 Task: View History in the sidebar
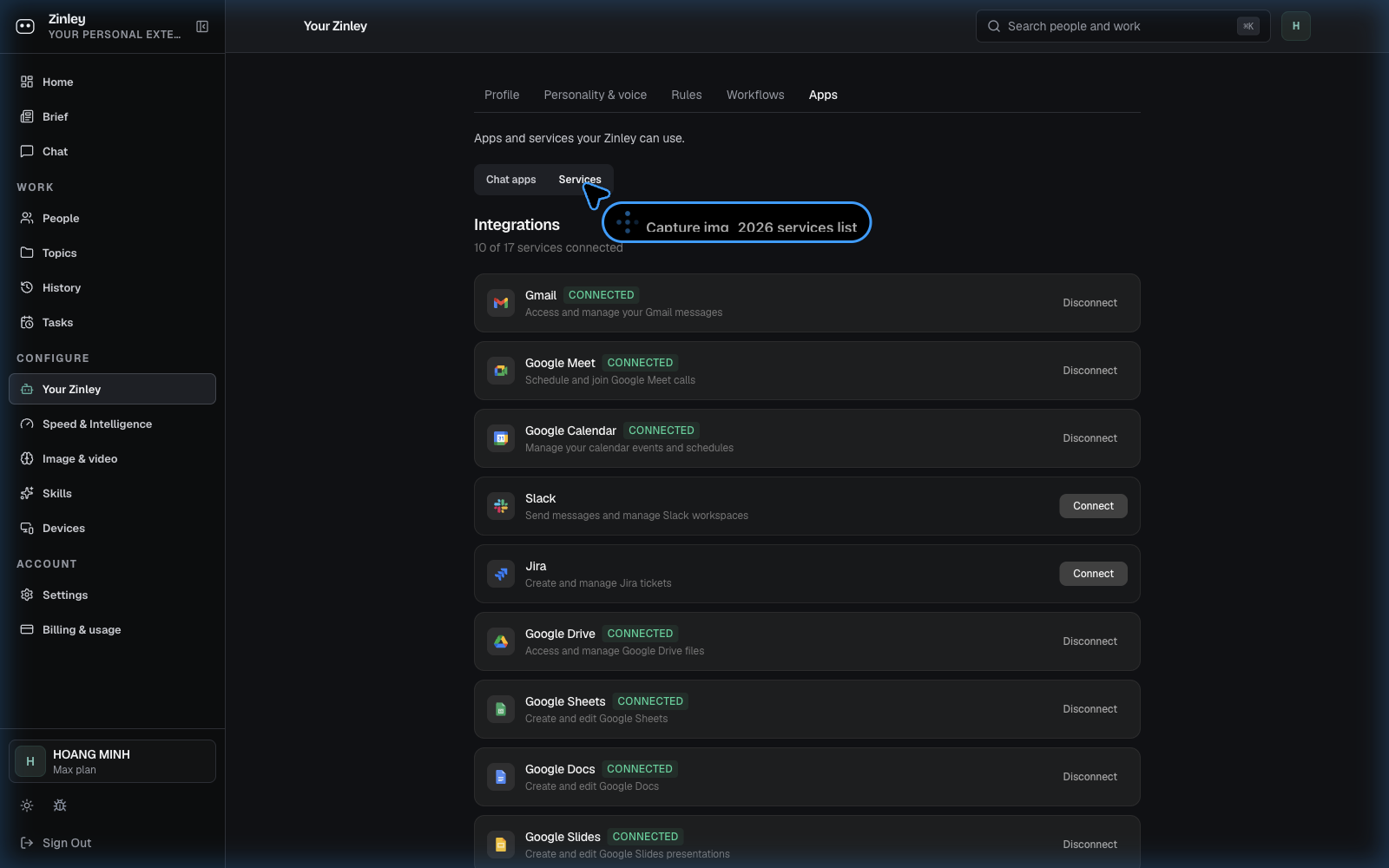[112, 287]
